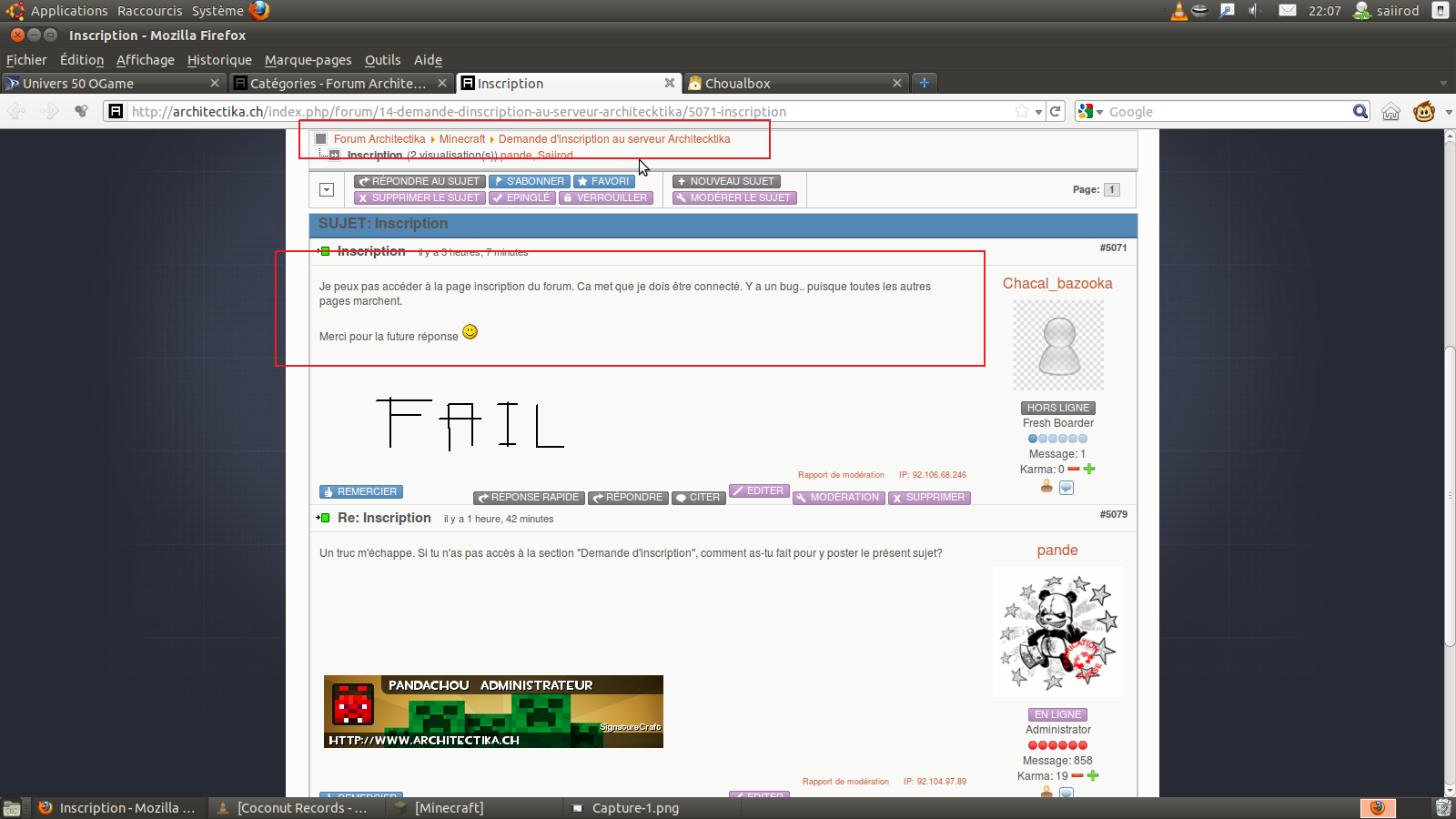Bookmark this page with the star
The image size is (1456, 819).
1022,111
